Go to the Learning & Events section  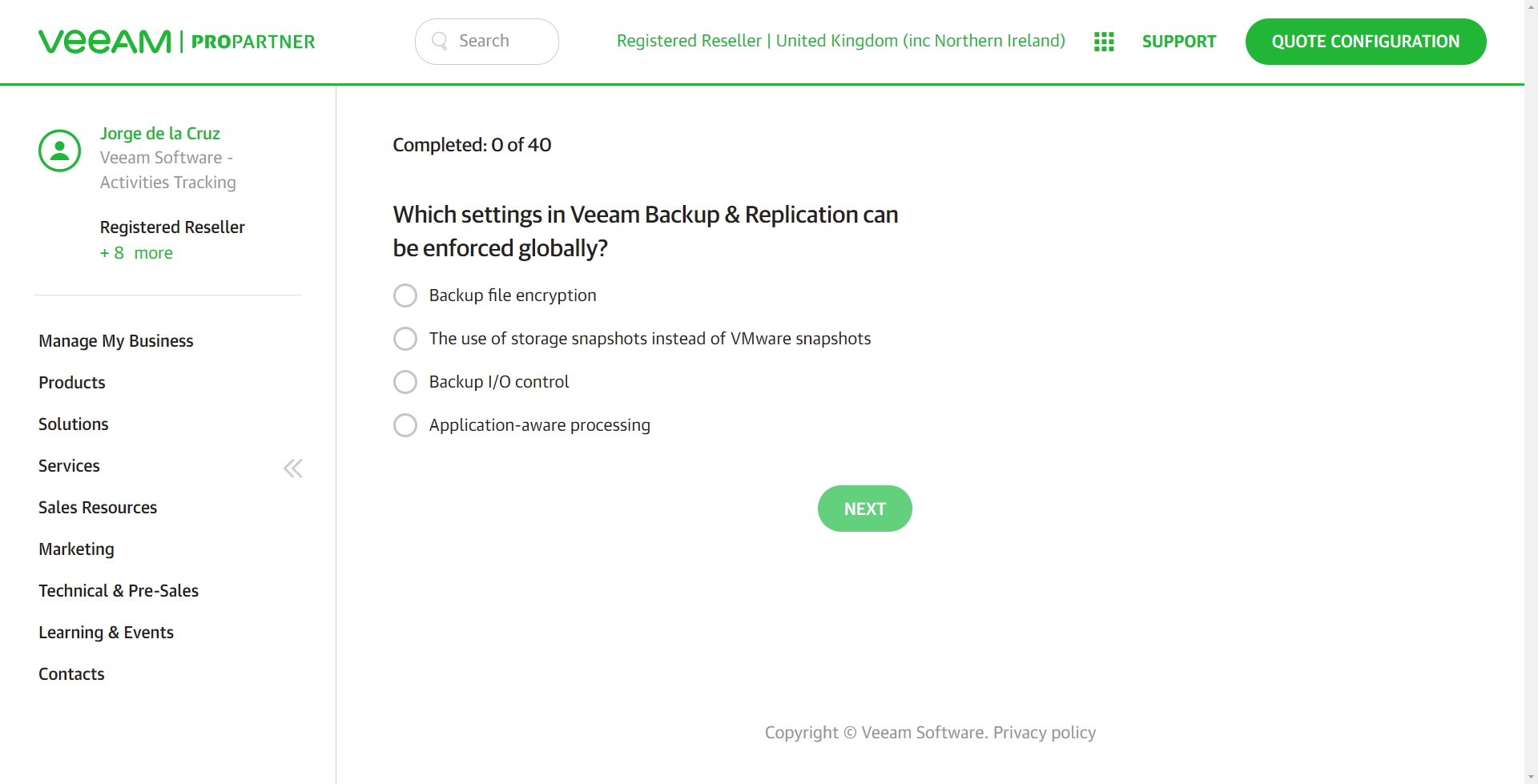click(106, 633)
